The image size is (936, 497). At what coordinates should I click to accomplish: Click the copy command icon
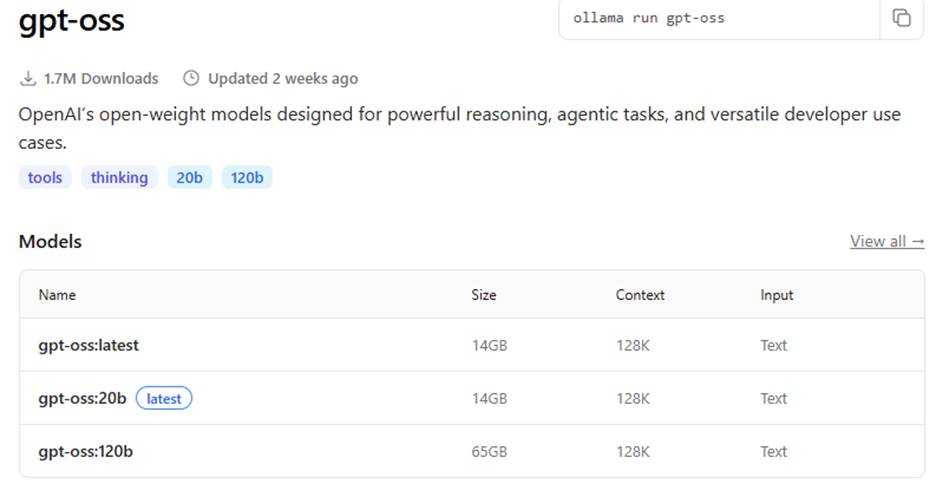pyautogui.click(x=901, y=18)
